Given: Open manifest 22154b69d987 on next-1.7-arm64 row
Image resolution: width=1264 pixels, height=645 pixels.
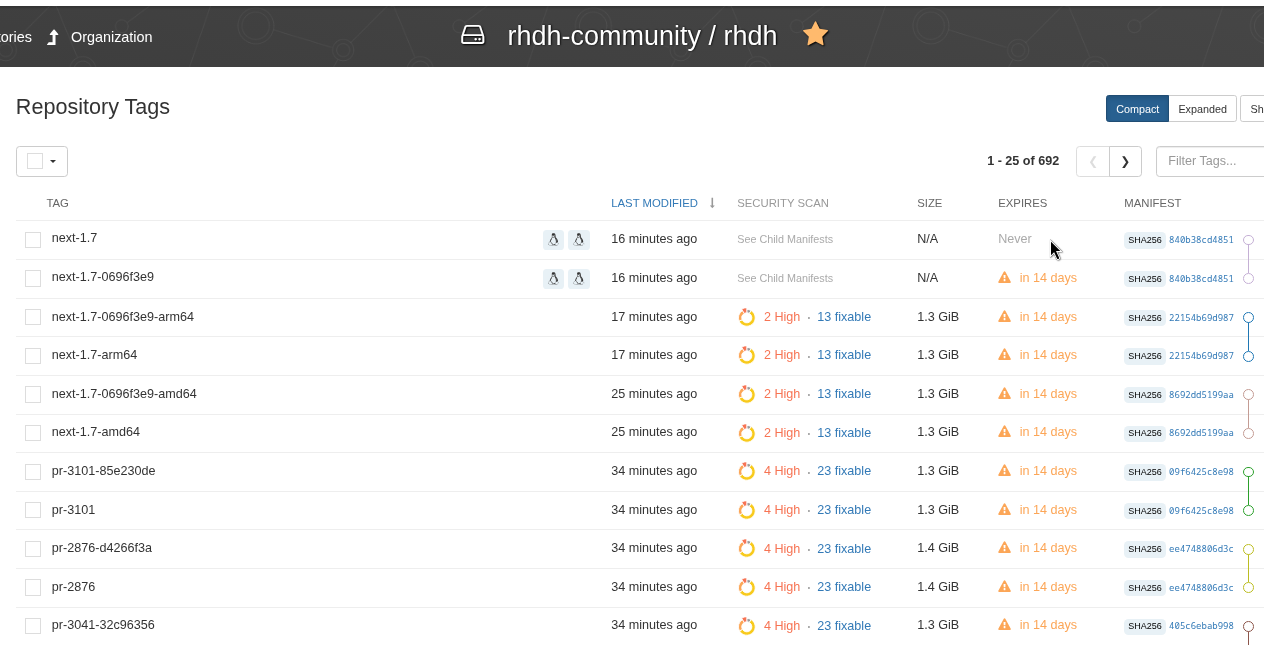Looking at the screenshot, I should [1201, 356].
